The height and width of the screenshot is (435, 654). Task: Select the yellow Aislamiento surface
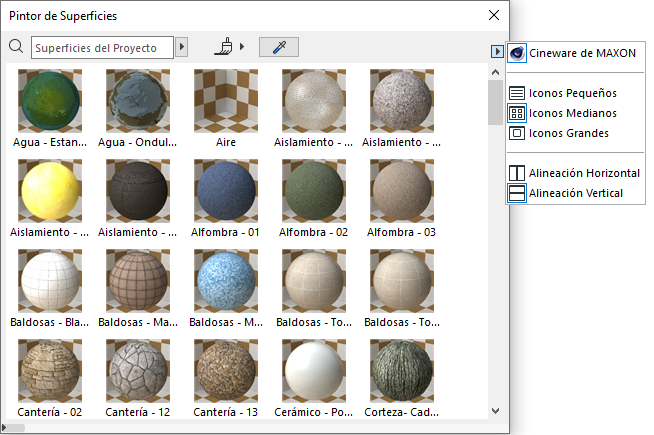pos(50,191)
